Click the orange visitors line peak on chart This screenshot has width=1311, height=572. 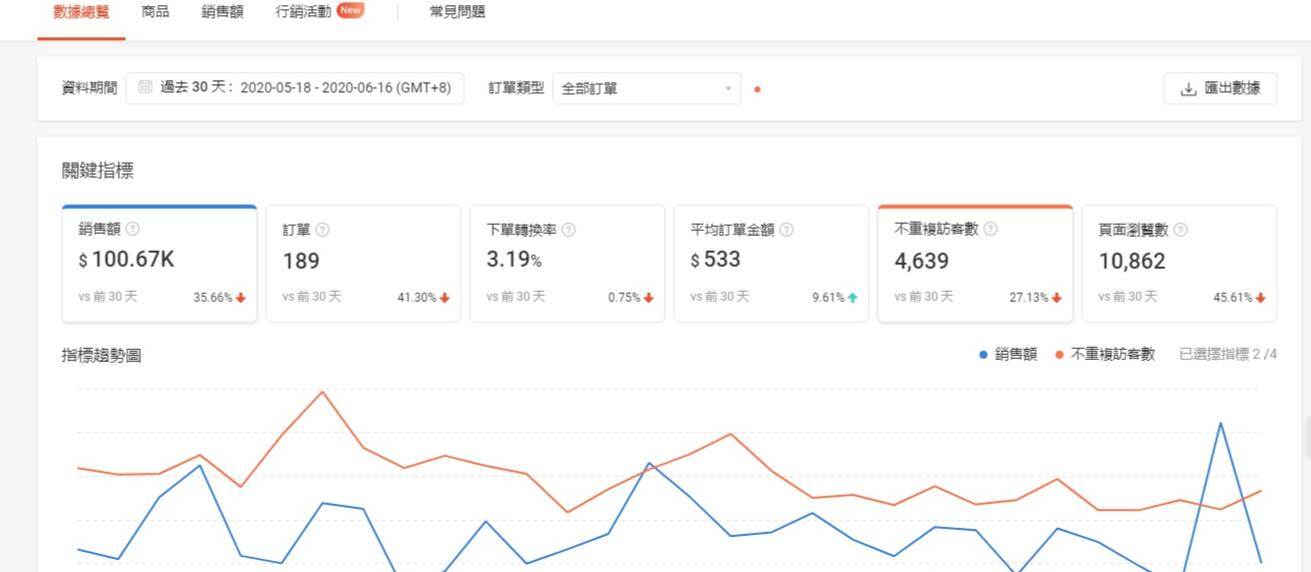pyautogui.click(x=322, y=391)
